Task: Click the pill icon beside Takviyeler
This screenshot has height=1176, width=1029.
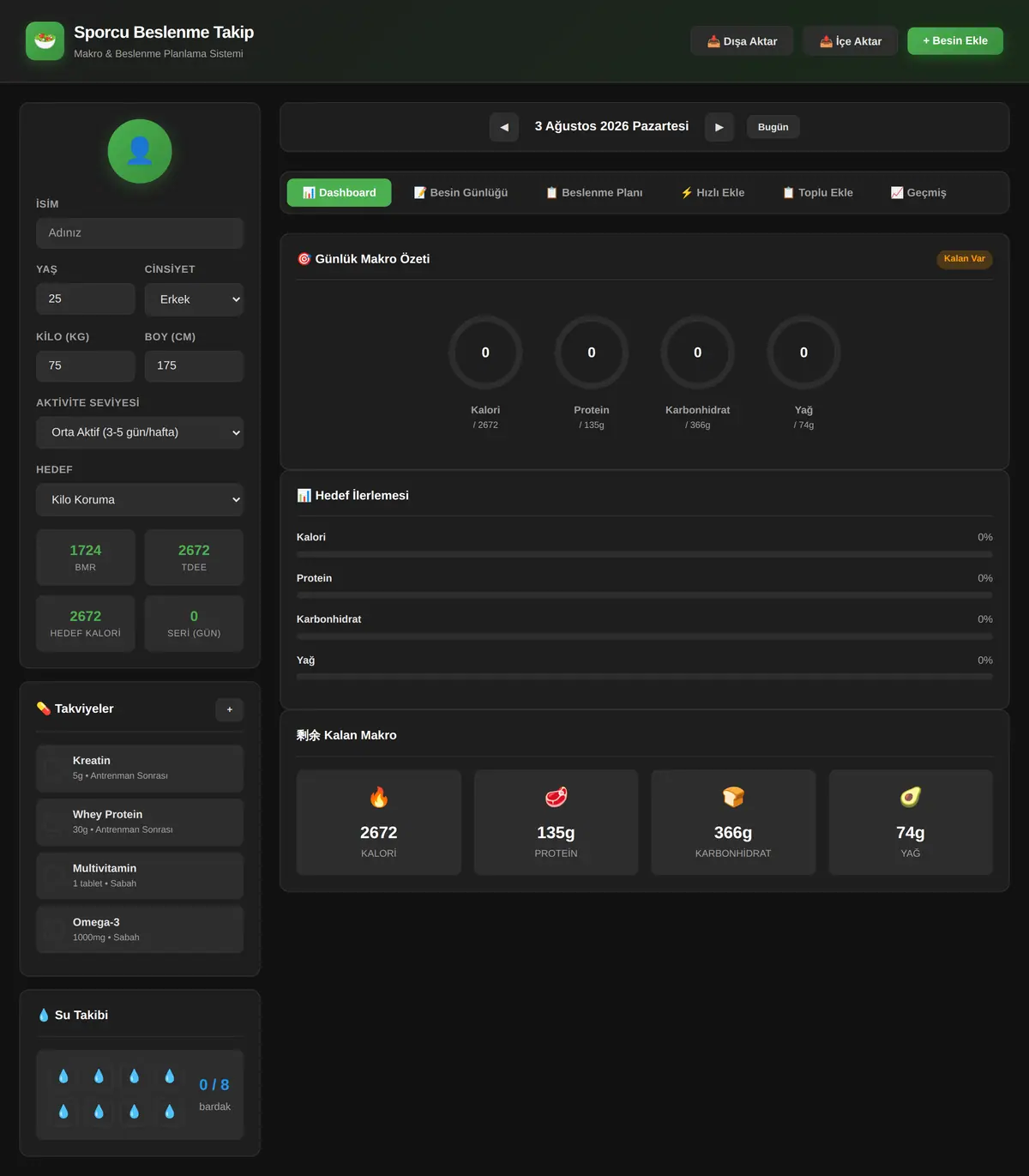Action: [44, 709]
